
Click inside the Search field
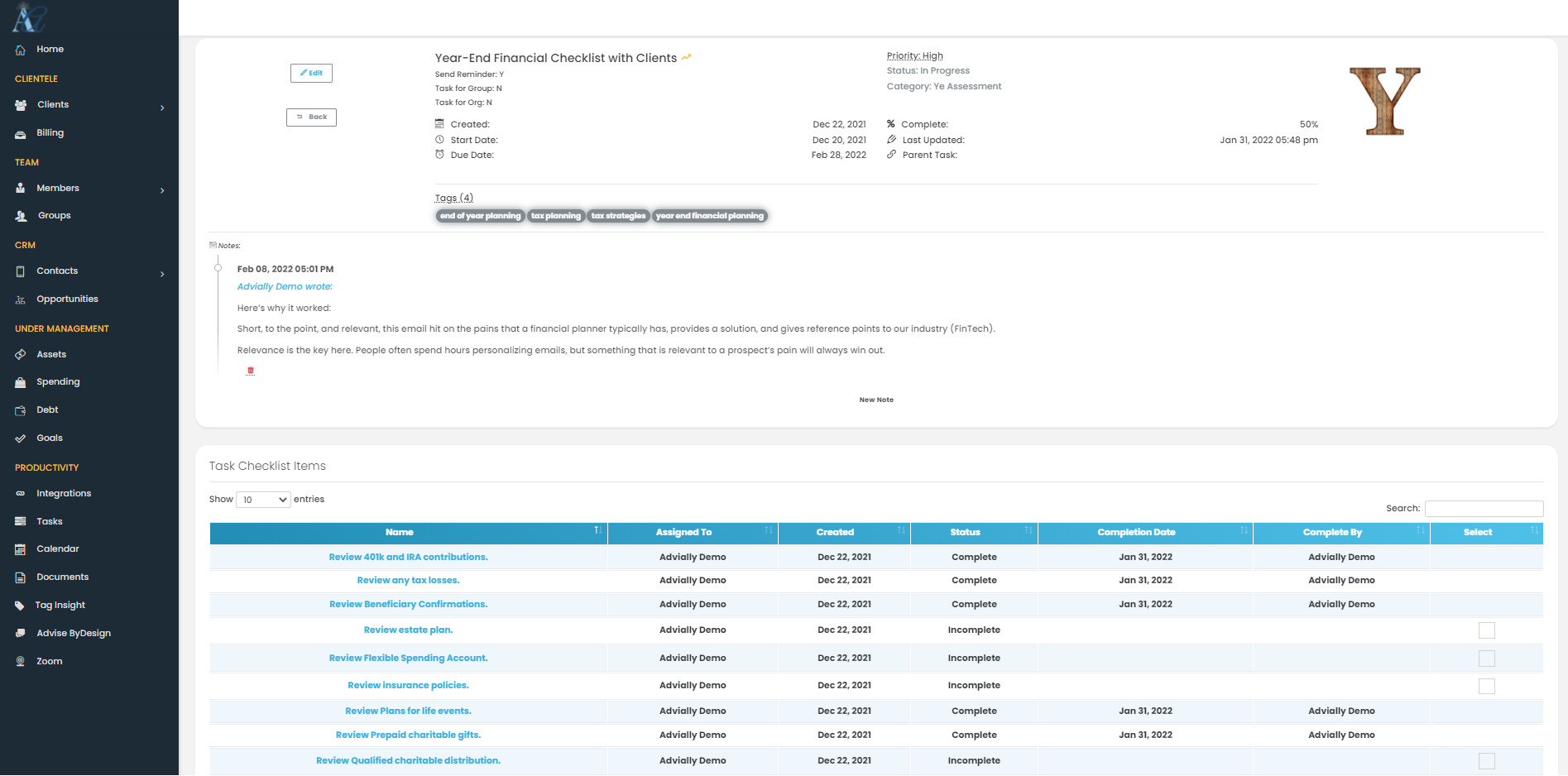[x=1484, y=508]
